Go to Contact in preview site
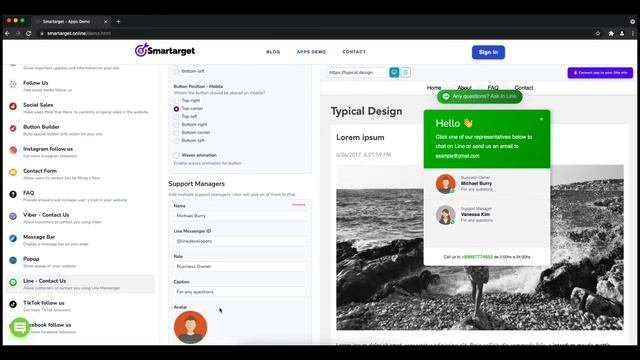The image size is (640, 360). [524, 88]
